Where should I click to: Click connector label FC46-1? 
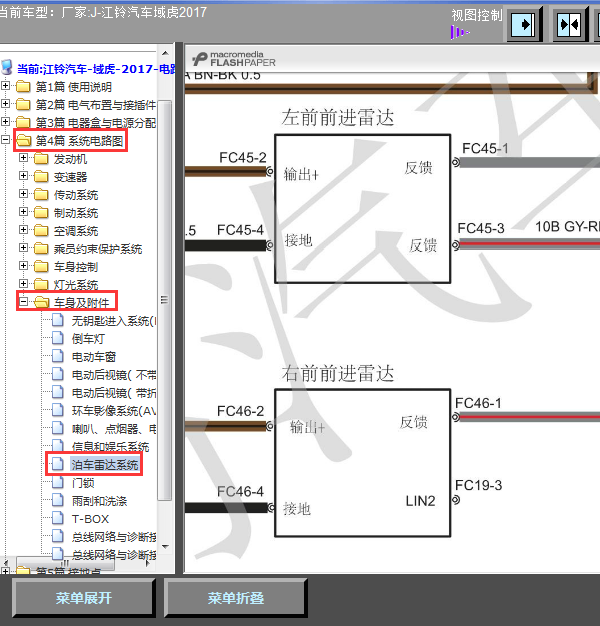pyautogui.click(x=478, y=403)
